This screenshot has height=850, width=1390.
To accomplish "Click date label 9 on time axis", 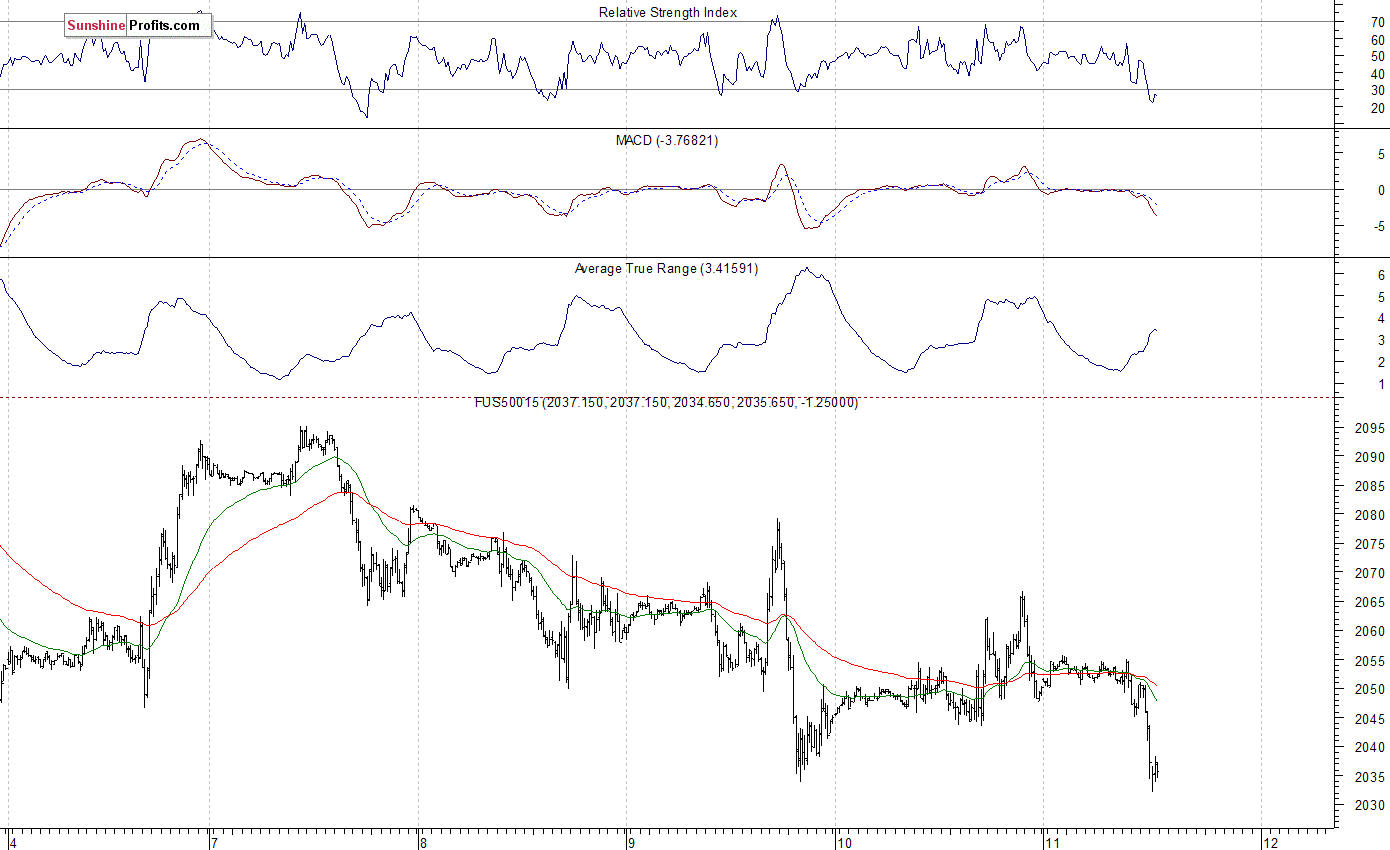I will point(631,842).
